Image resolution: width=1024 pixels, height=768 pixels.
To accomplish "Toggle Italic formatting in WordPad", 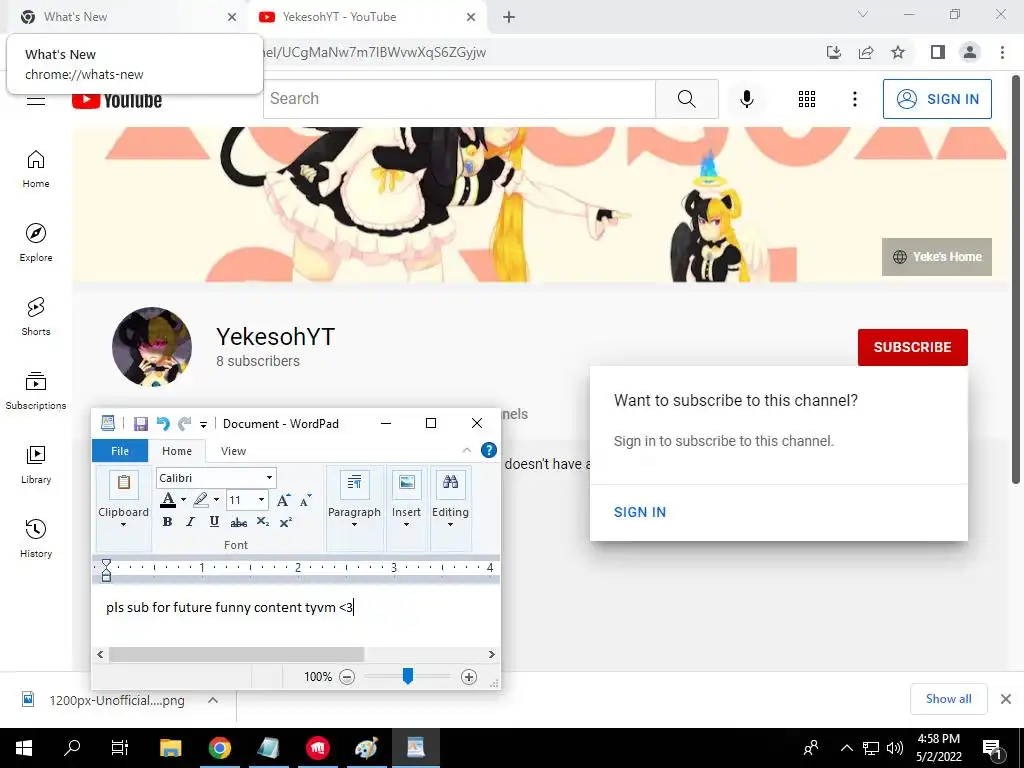I will (190, 522).
